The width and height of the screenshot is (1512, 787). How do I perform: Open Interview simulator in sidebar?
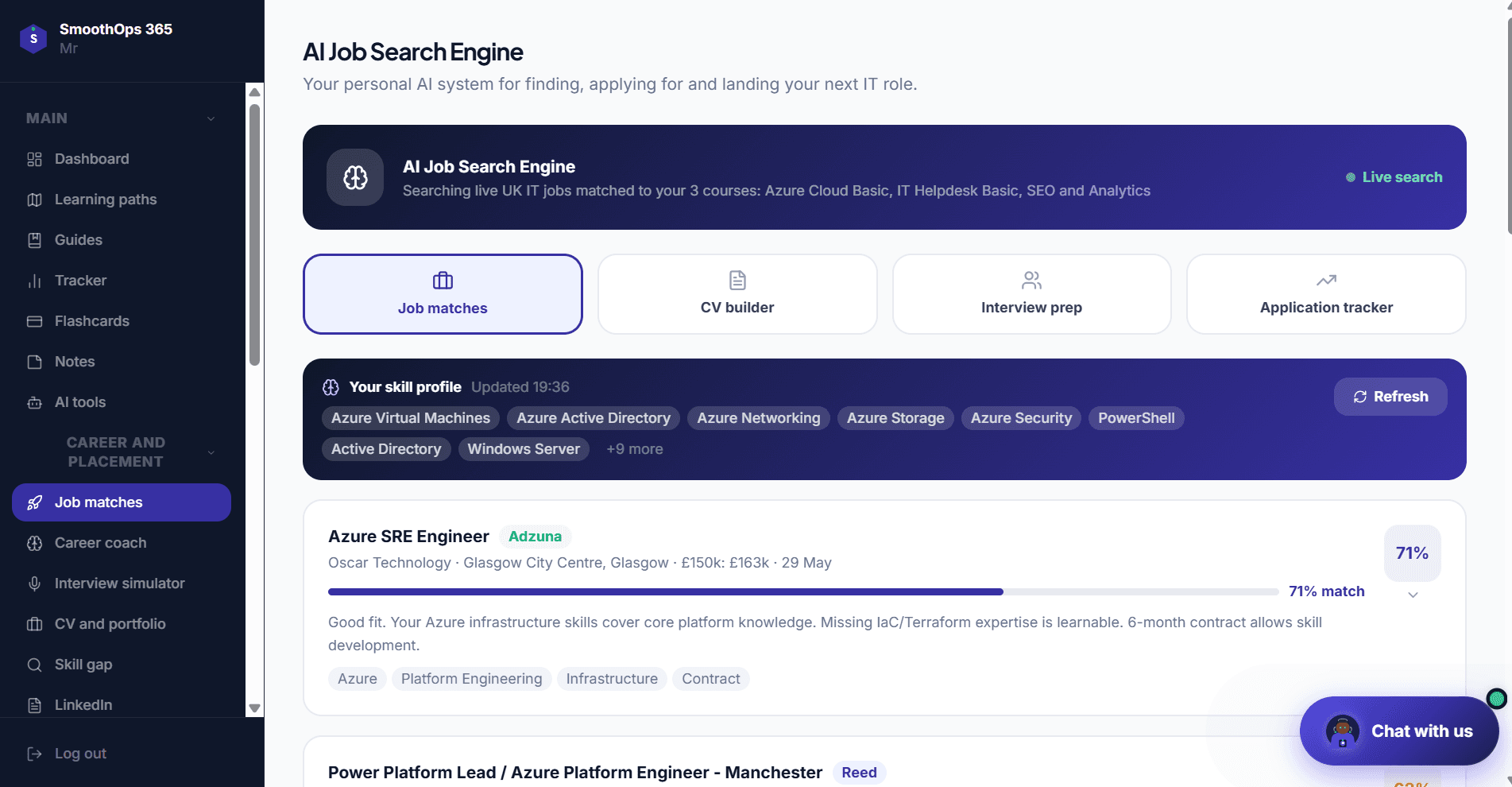pyautogui.click(x=122, y=583)
